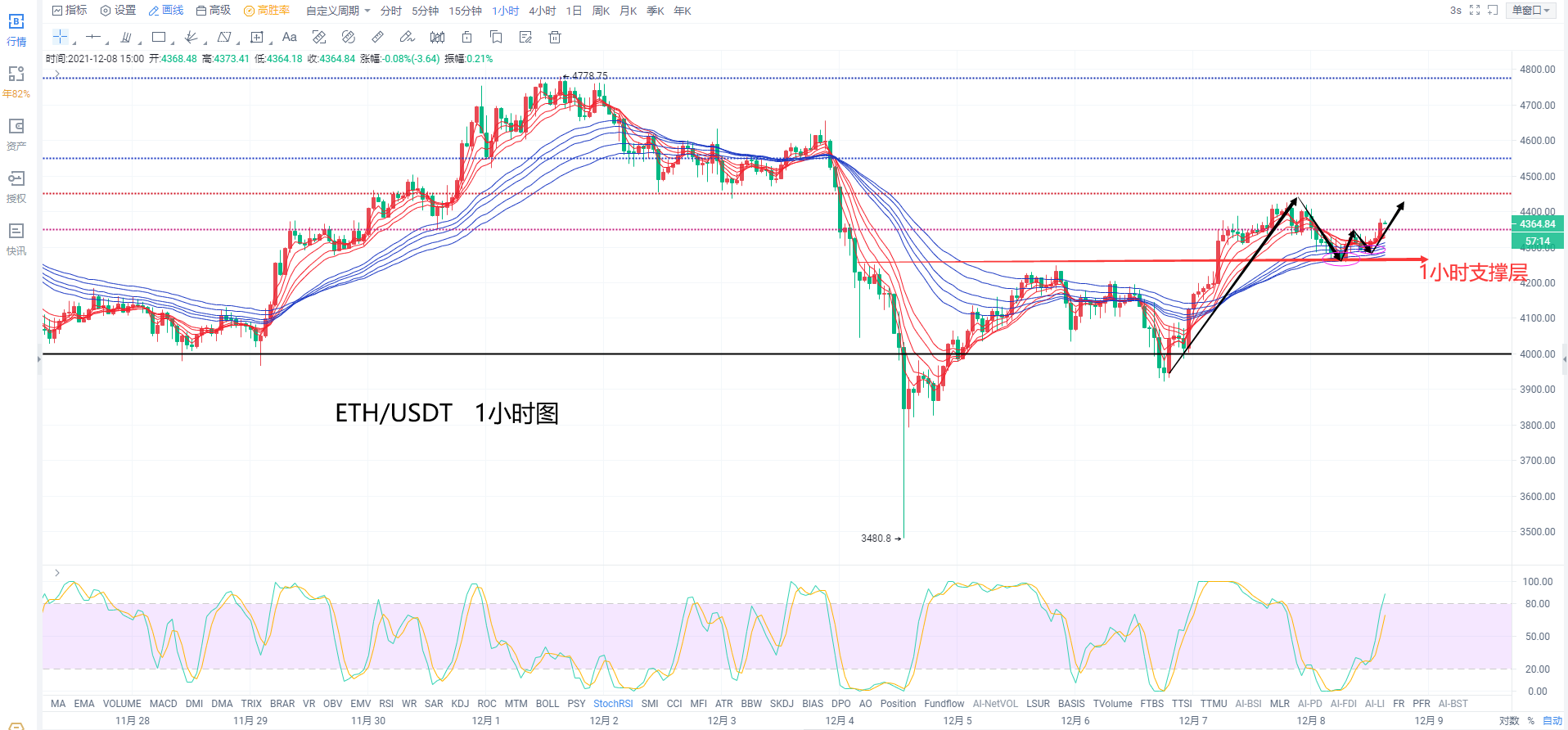Image resolution: width=1568 pixels, height=730 pixels.
Task: Click the fullscreen expand icon
Action: click(x=1475, y=10)
